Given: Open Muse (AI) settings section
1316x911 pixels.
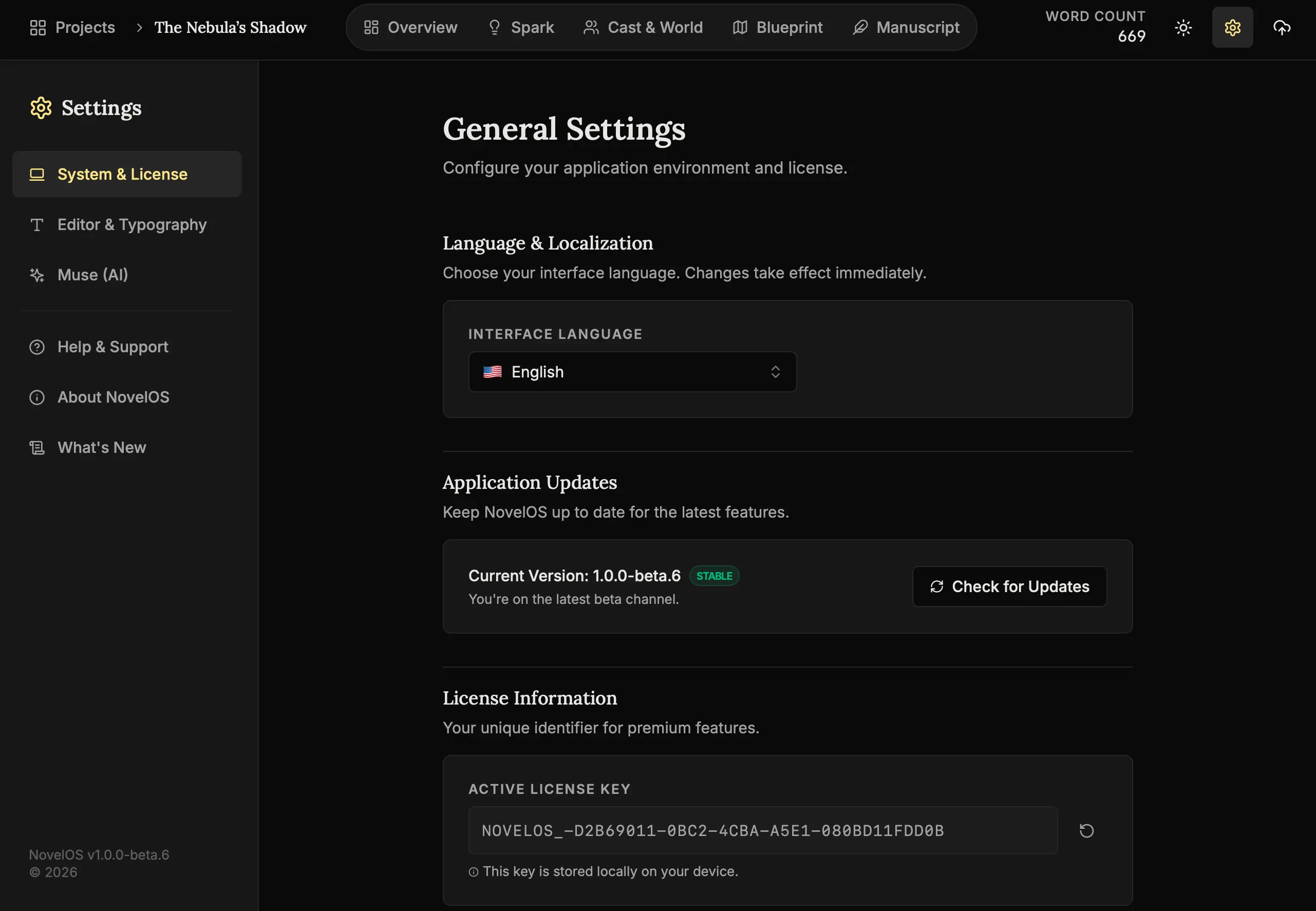Looking at the screenshot, I should 92,275.
